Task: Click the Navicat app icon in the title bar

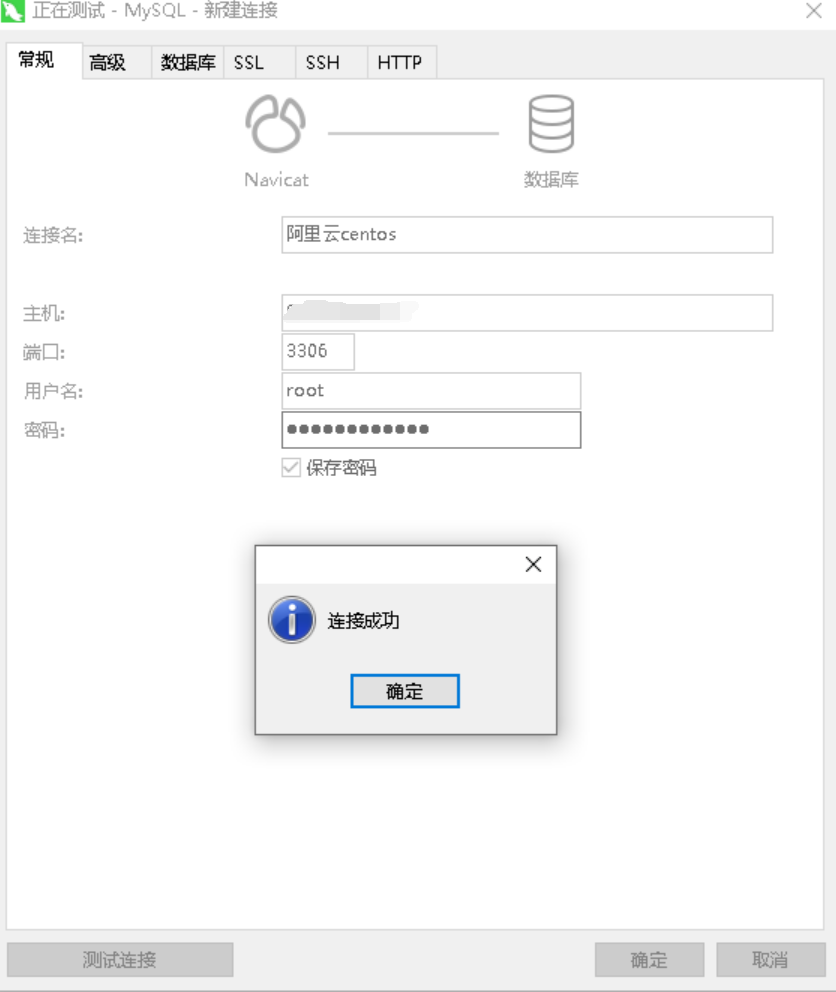Action: (13, 11)
